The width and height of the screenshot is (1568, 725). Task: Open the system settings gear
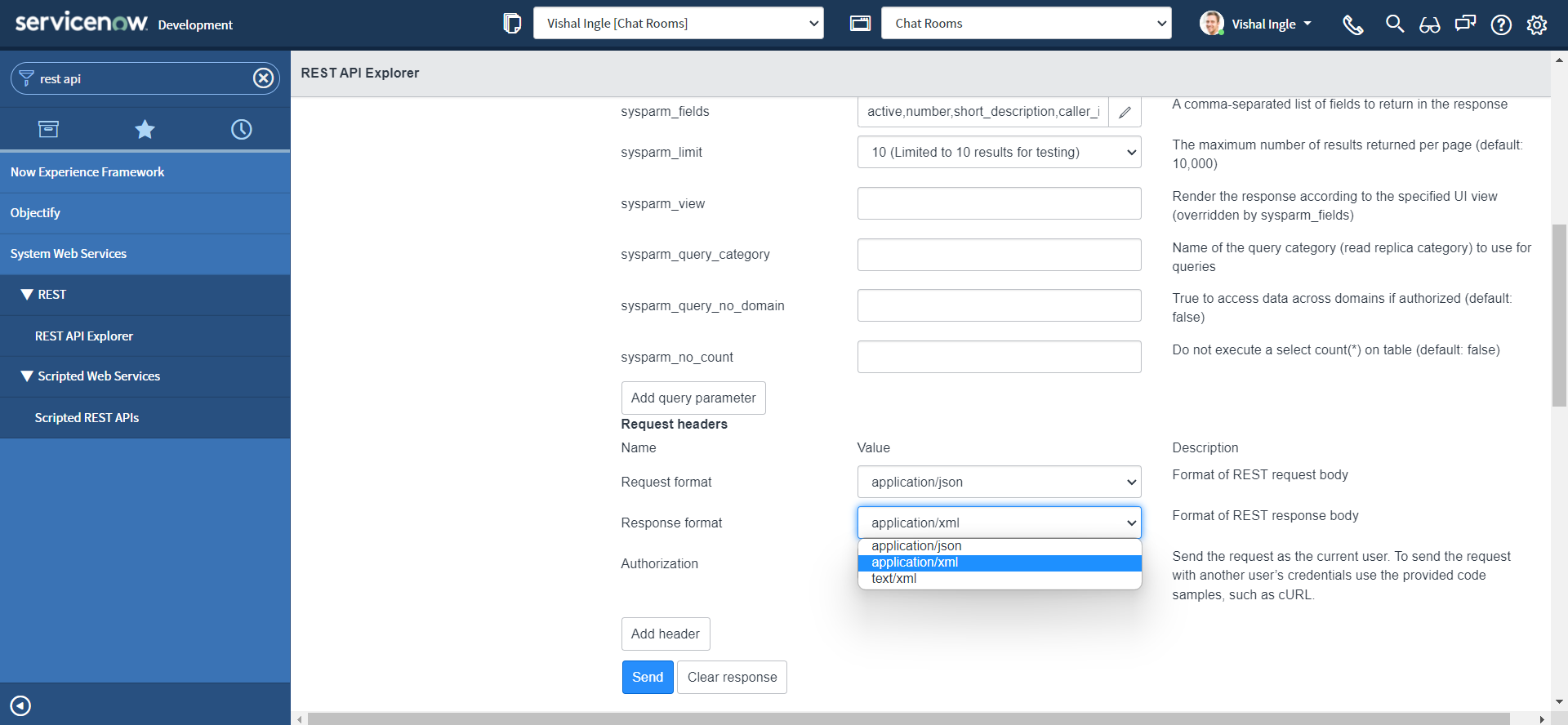(1537, 24)
